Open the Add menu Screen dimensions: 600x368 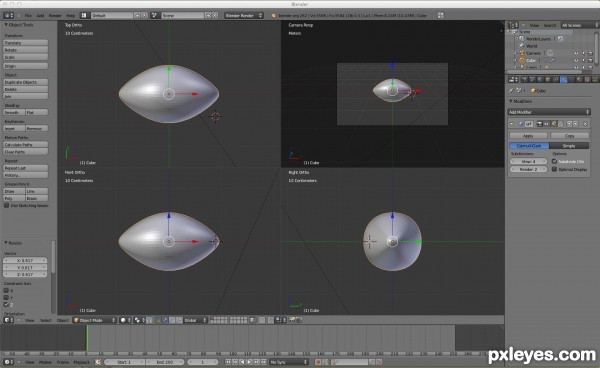point(40,16)
